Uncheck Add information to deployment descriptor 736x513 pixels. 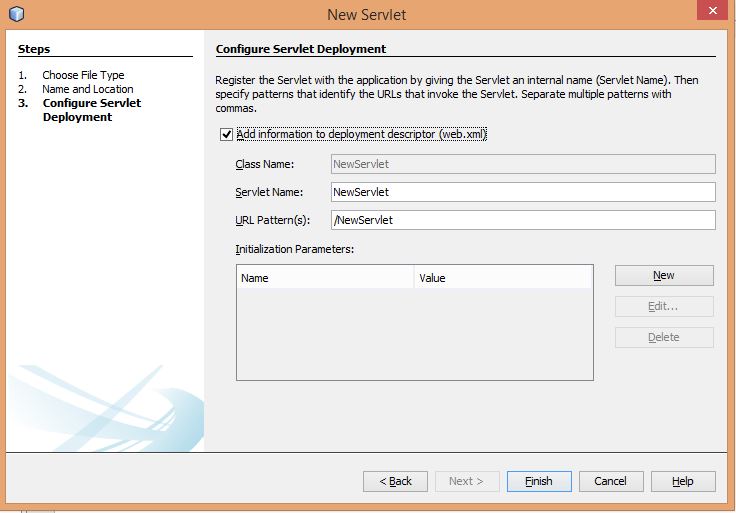[x=227, y=134]
